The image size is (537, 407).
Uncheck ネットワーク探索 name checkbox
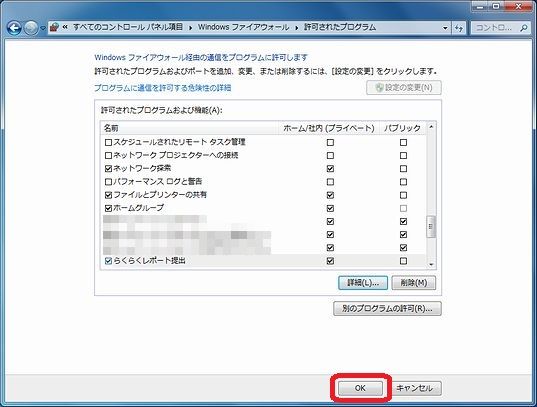tap(108, 169)
